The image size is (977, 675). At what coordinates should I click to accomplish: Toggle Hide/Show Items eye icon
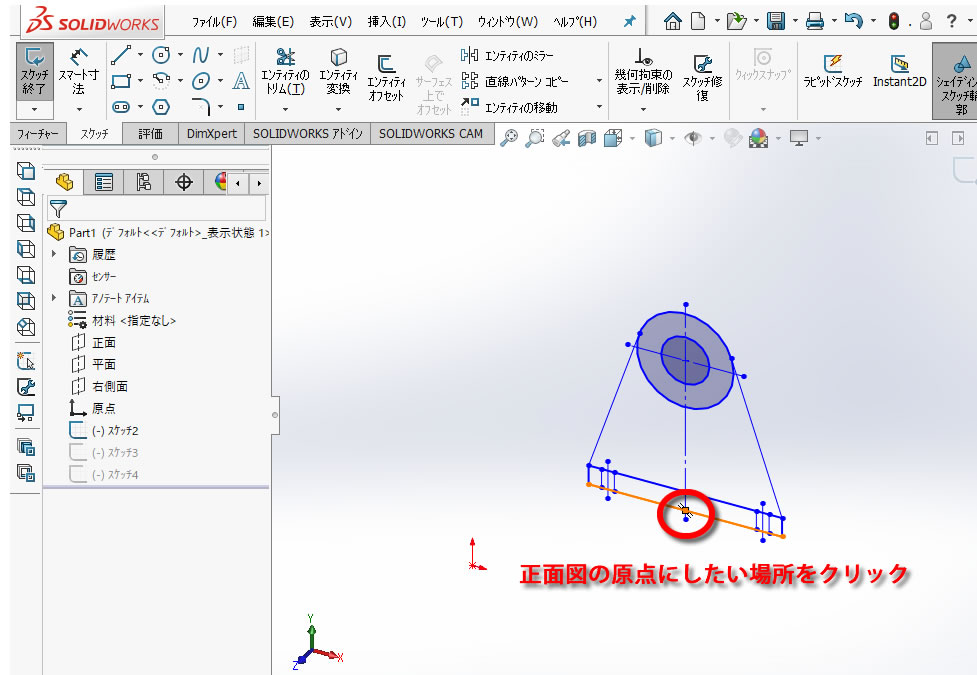click(x=693, y=138)
